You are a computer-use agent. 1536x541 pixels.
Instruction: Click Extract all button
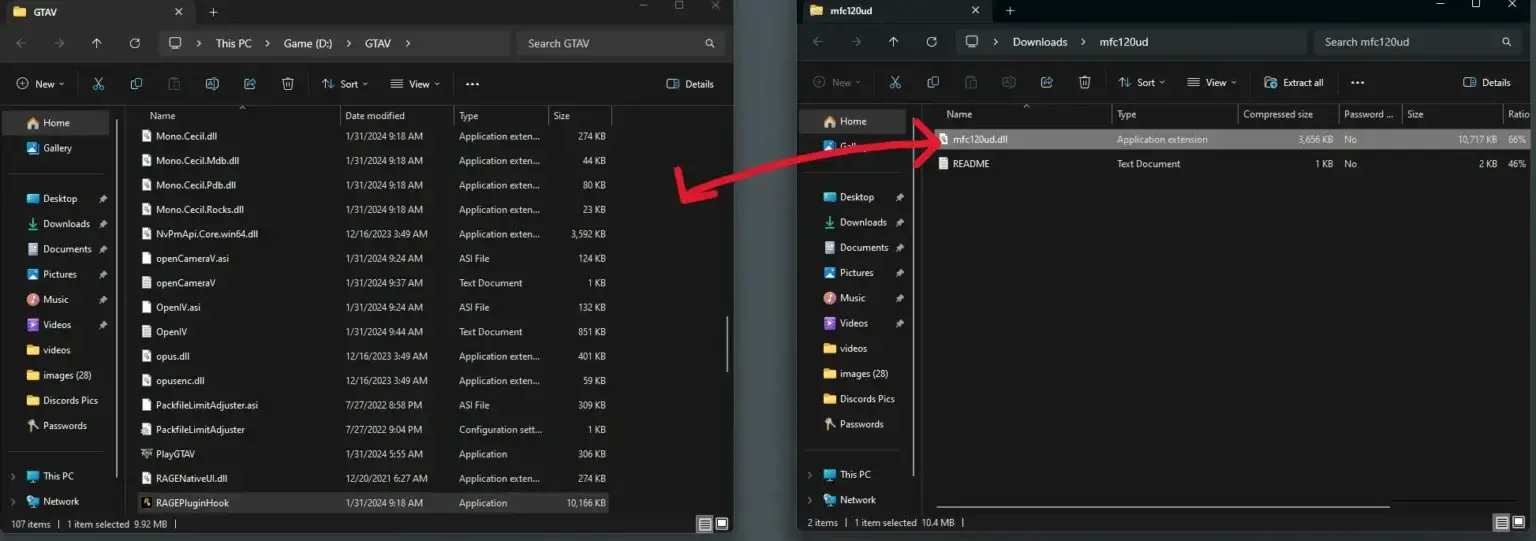1294,82
